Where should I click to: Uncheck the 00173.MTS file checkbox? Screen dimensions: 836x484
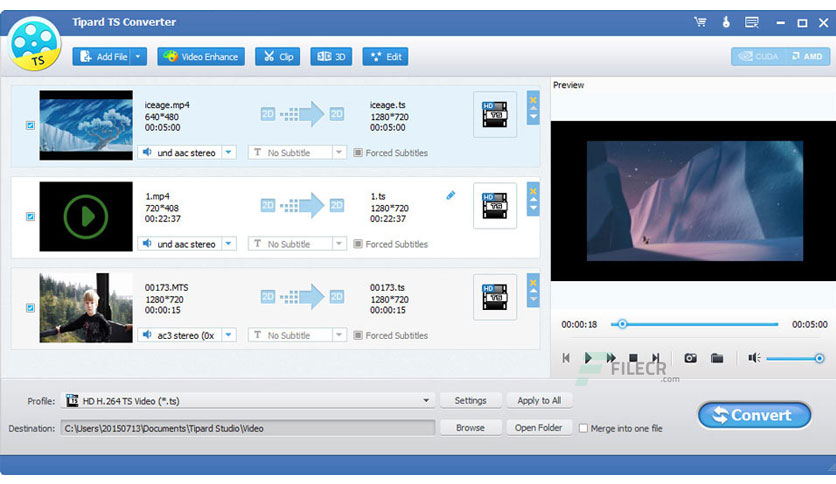point(30,308)
